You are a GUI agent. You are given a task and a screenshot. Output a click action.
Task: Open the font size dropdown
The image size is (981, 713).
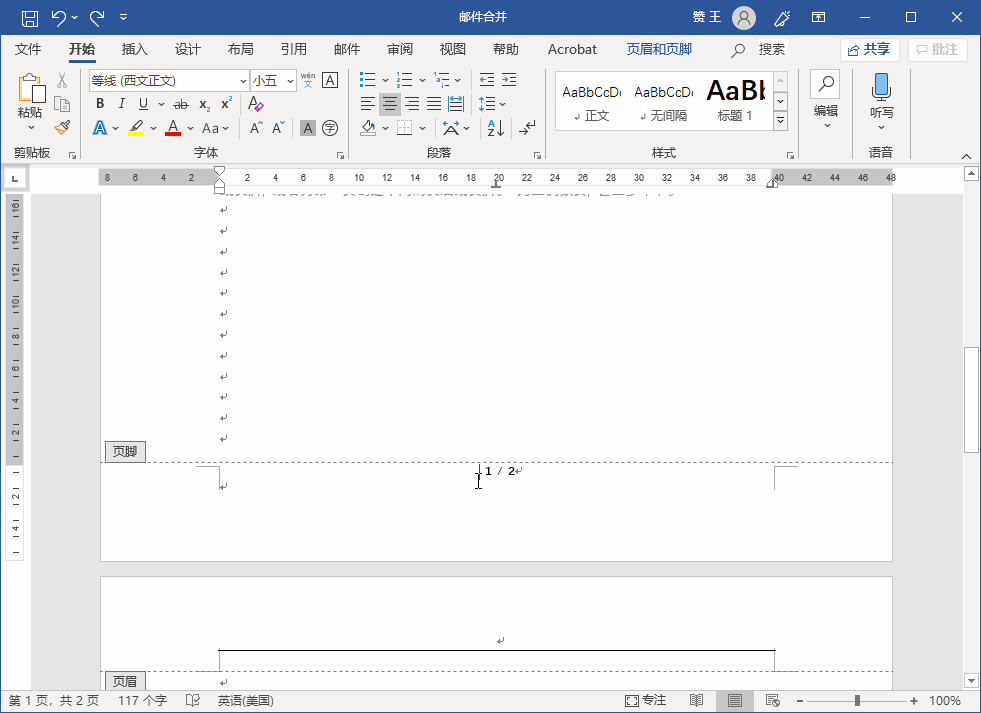coord(291,81)
